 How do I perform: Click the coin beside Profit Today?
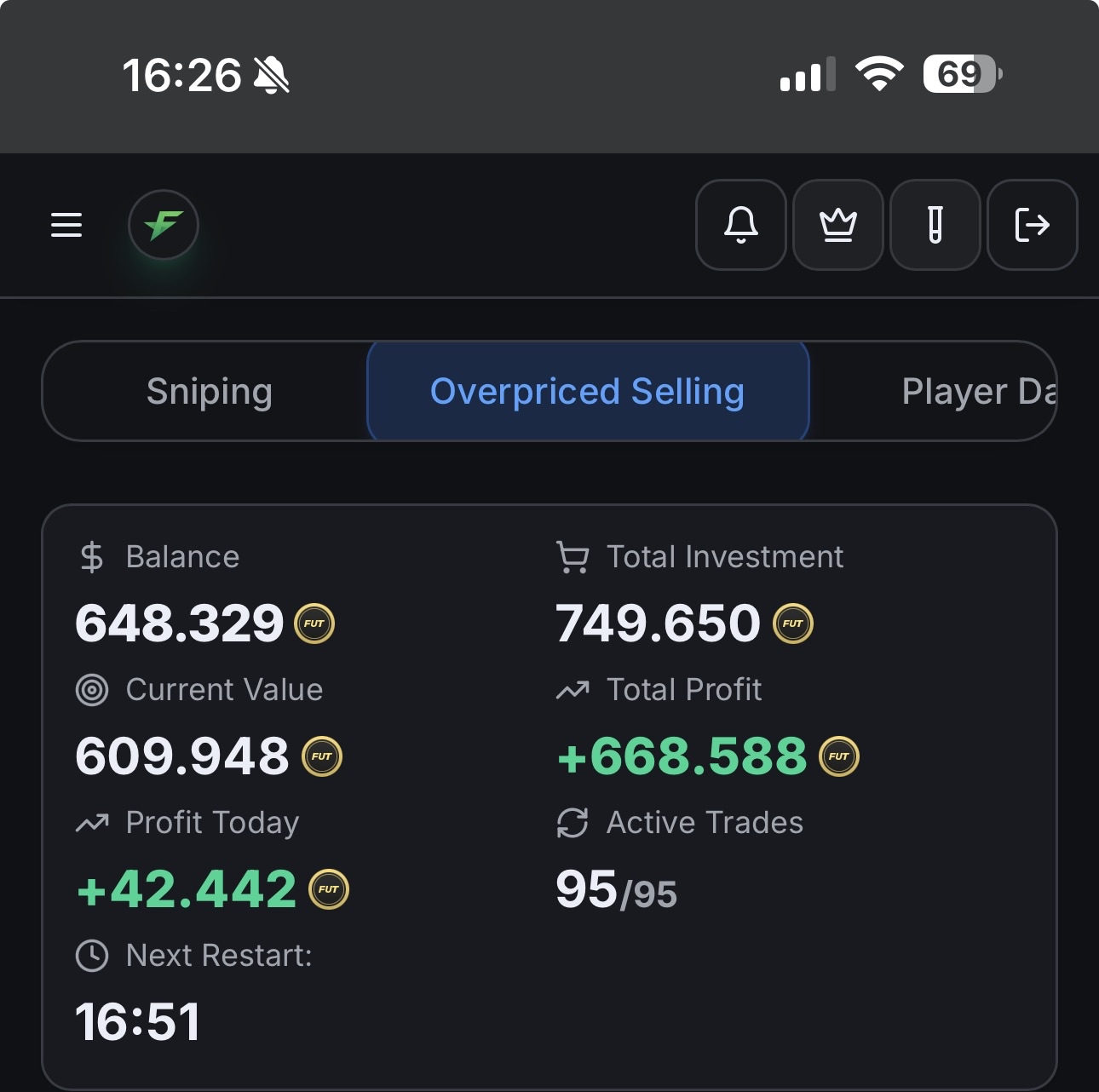[329, 889]
